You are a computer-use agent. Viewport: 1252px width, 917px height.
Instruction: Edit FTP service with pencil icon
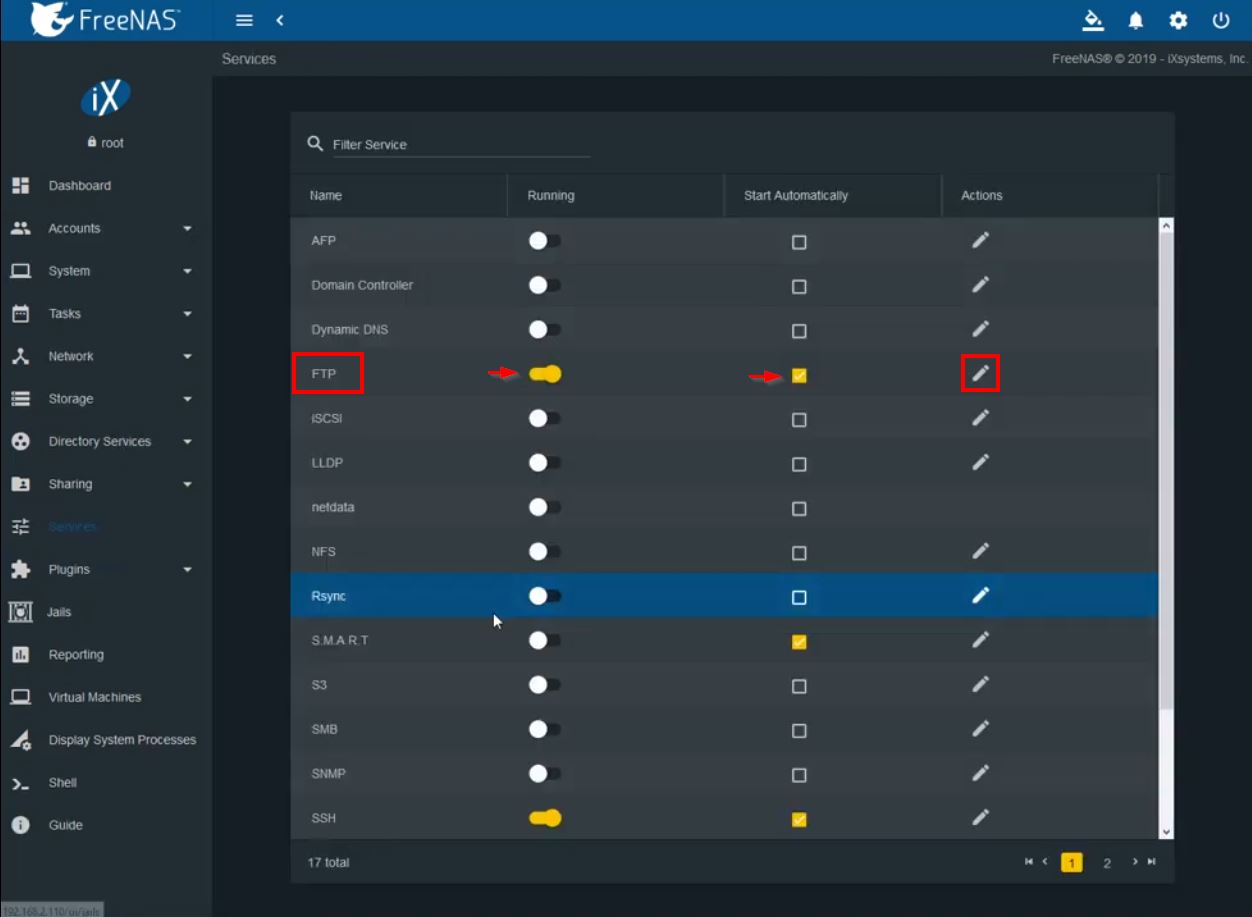tap(981, 373)
